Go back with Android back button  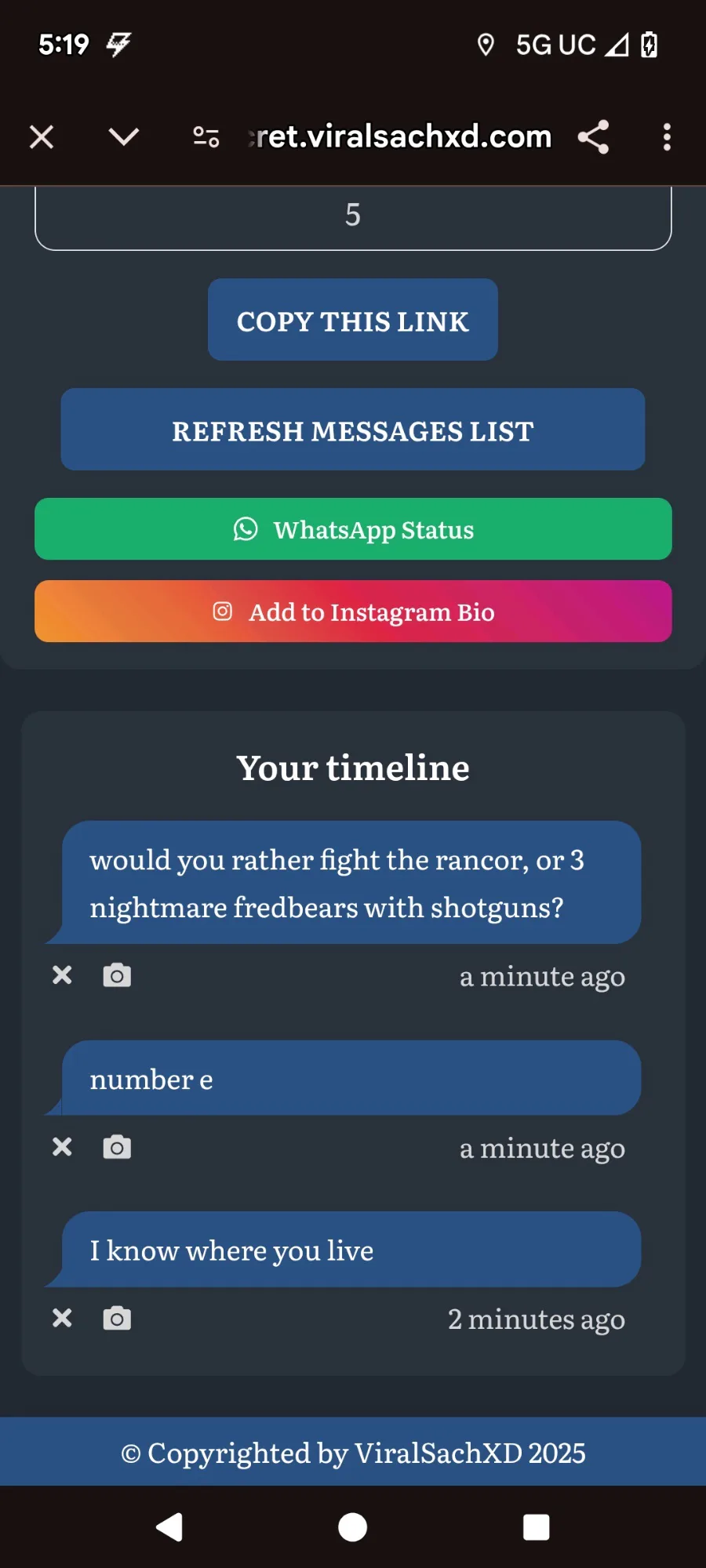(169, 1527)
